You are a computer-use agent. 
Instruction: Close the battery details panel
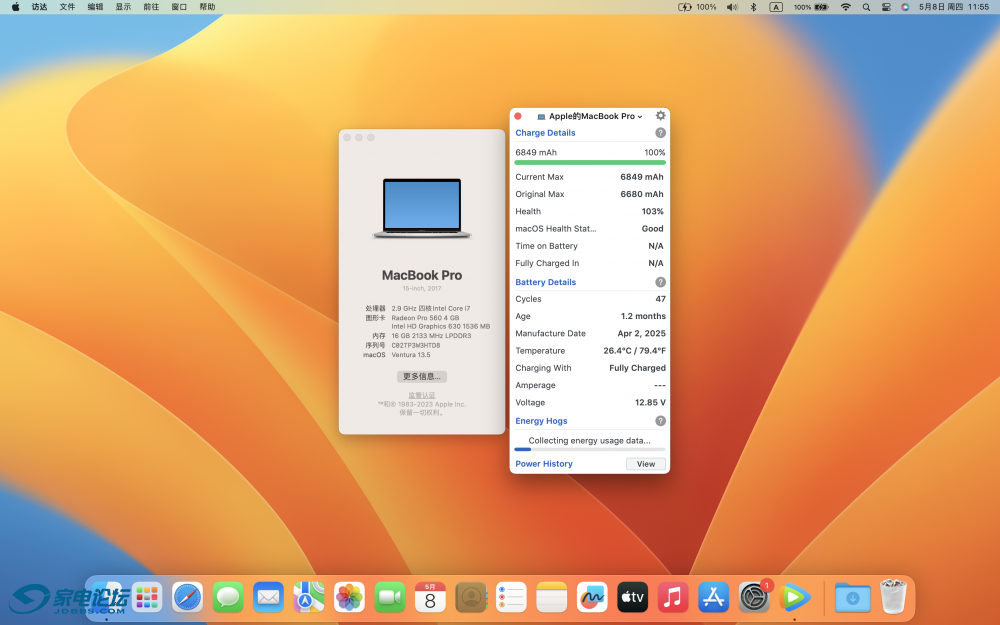(518, 116)
